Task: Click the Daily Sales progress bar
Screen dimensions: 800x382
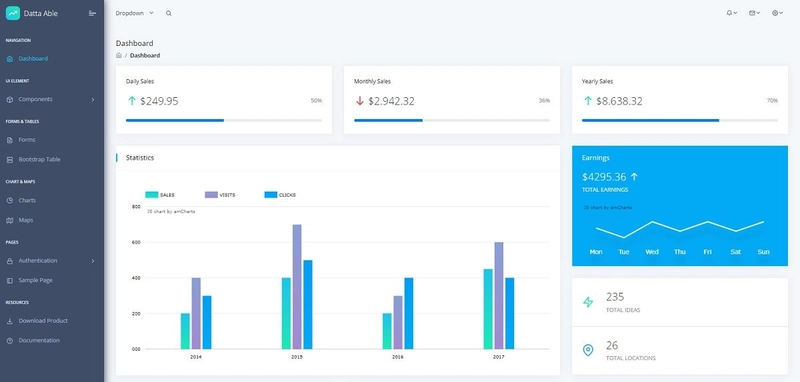Action: pyautogui.click(x=224, y=120)
